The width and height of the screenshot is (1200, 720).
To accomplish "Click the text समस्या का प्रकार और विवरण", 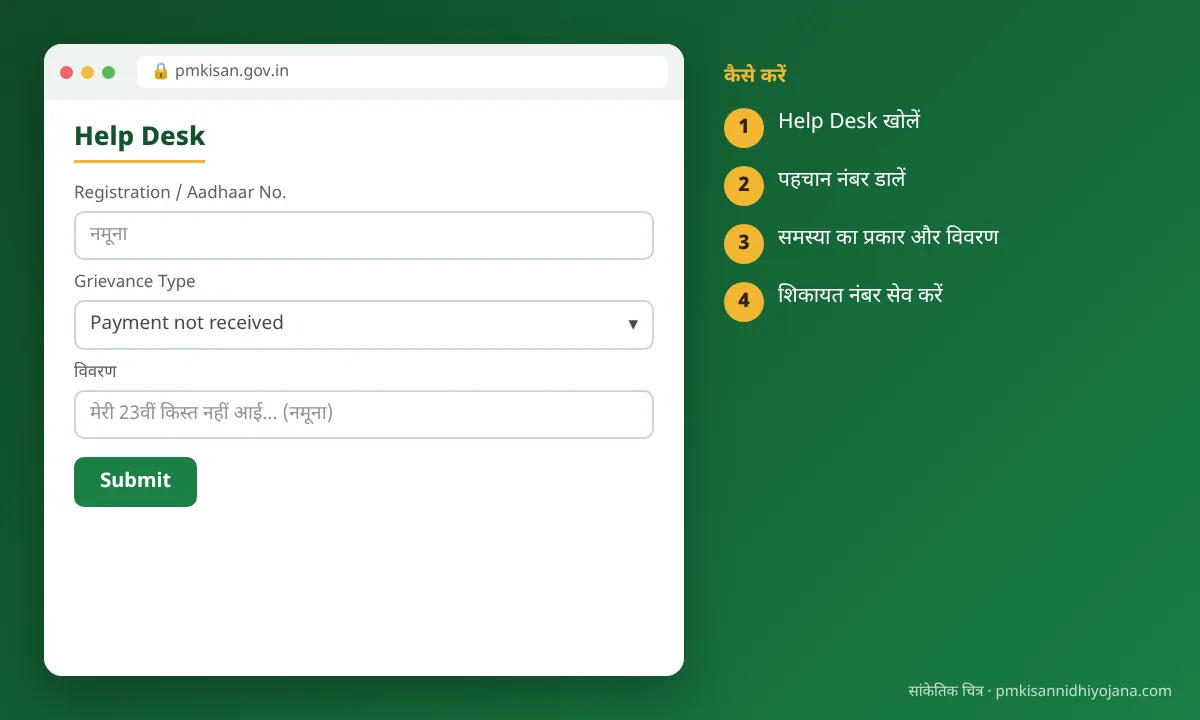I will 888,238.
